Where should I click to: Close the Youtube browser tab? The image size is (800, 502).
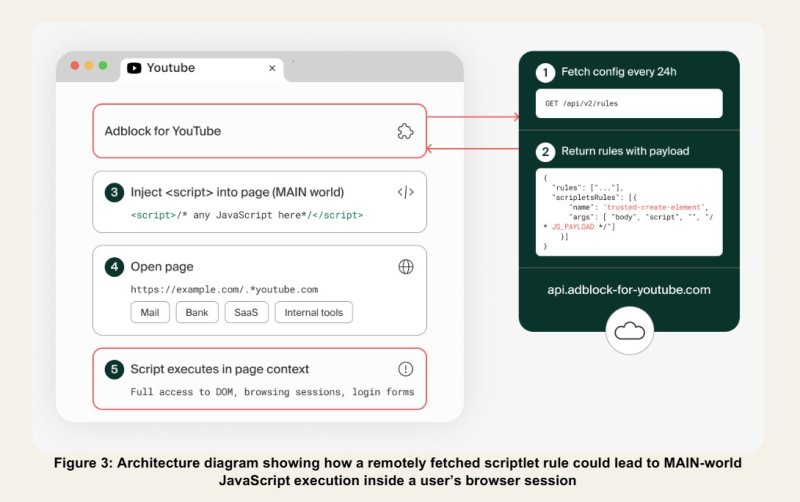point(272,68)
